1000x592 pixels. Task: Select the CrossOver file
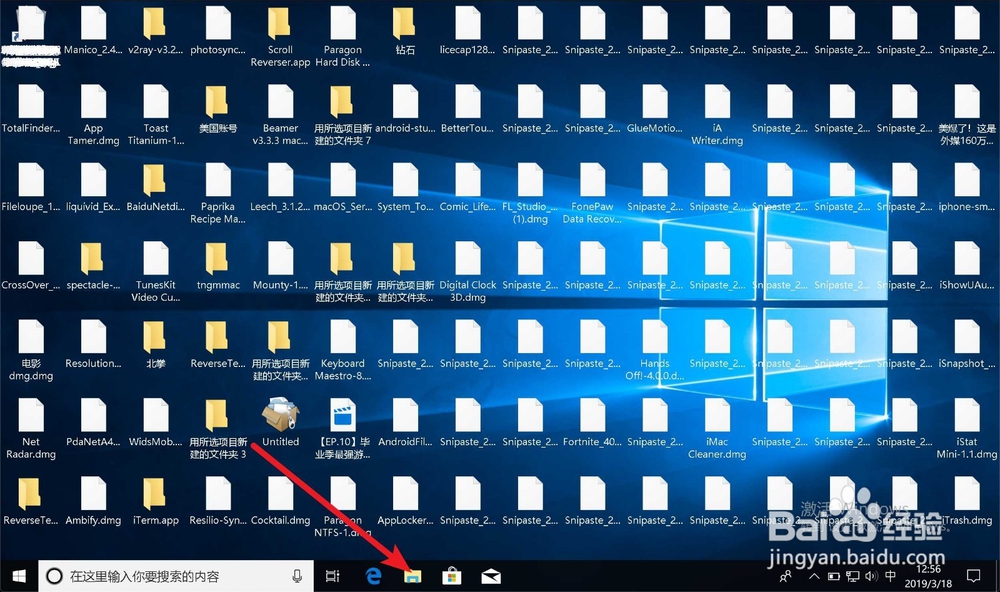click(x=31, y=265)
